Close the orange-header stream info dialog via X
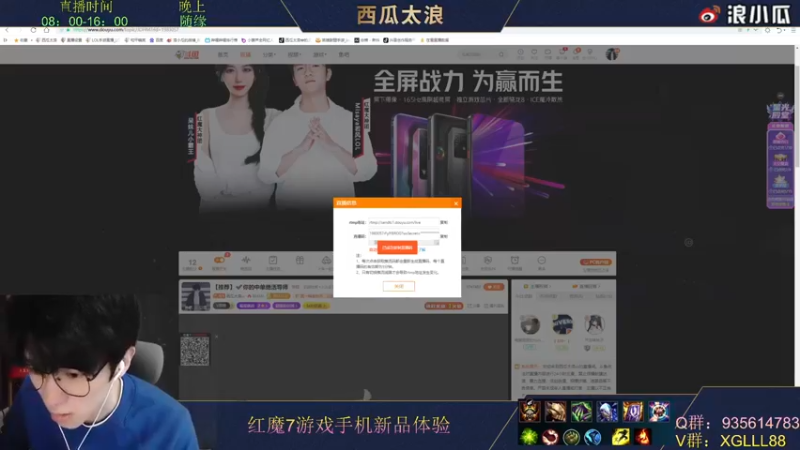The height and width of the screenshot is (450, 800). [456, 203]
